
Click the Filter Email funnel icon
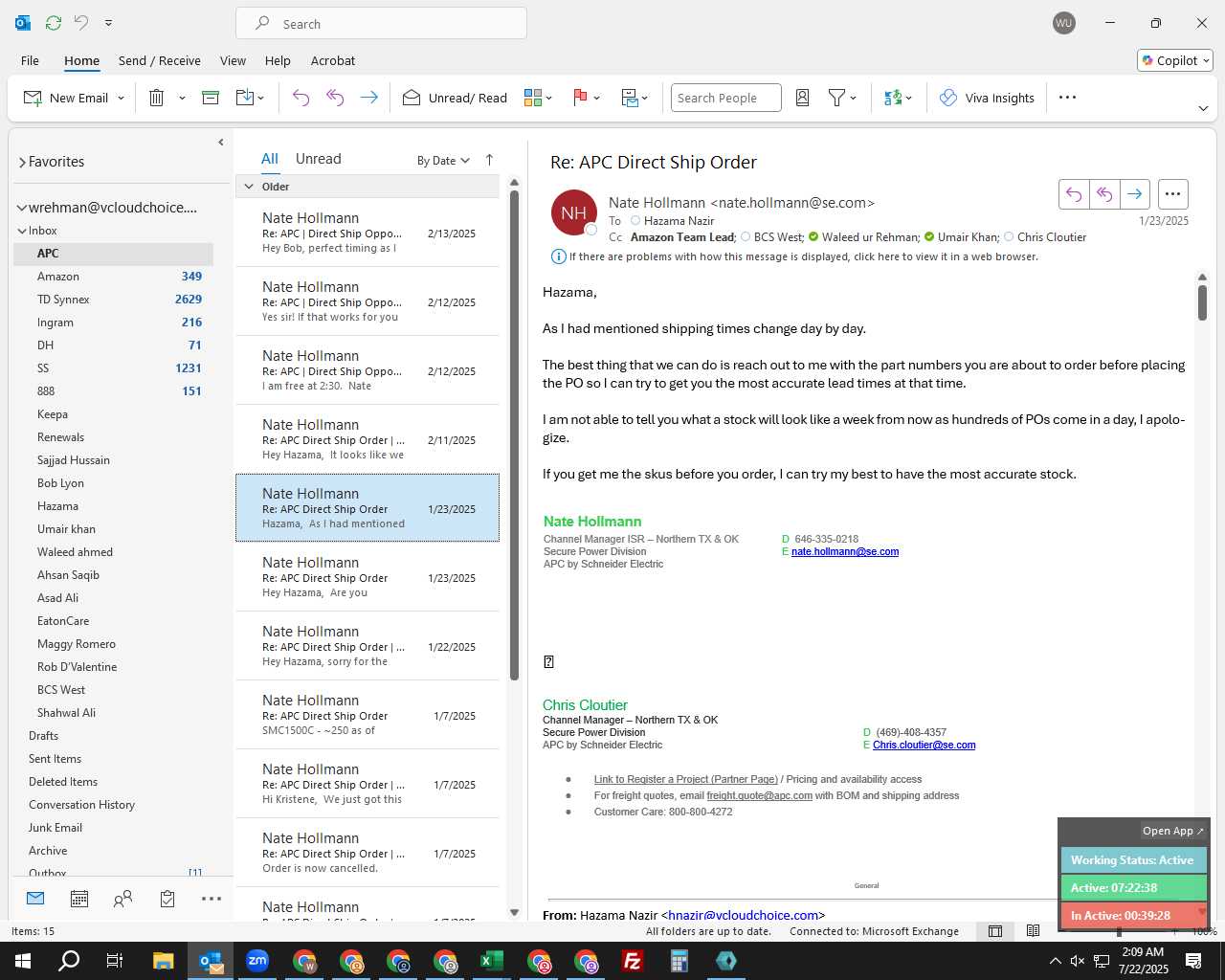[837, 98]
